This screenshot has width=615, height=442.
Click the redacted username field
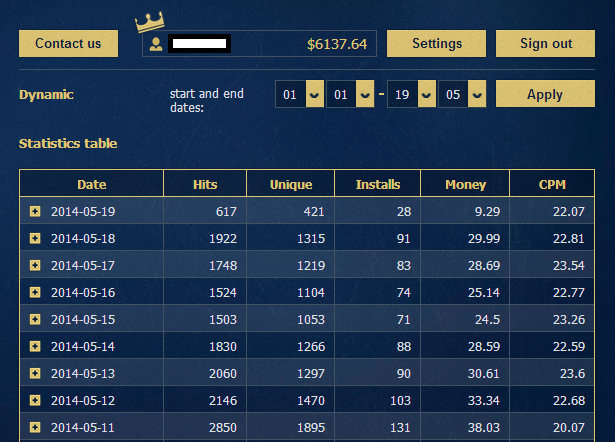(199, 44)
